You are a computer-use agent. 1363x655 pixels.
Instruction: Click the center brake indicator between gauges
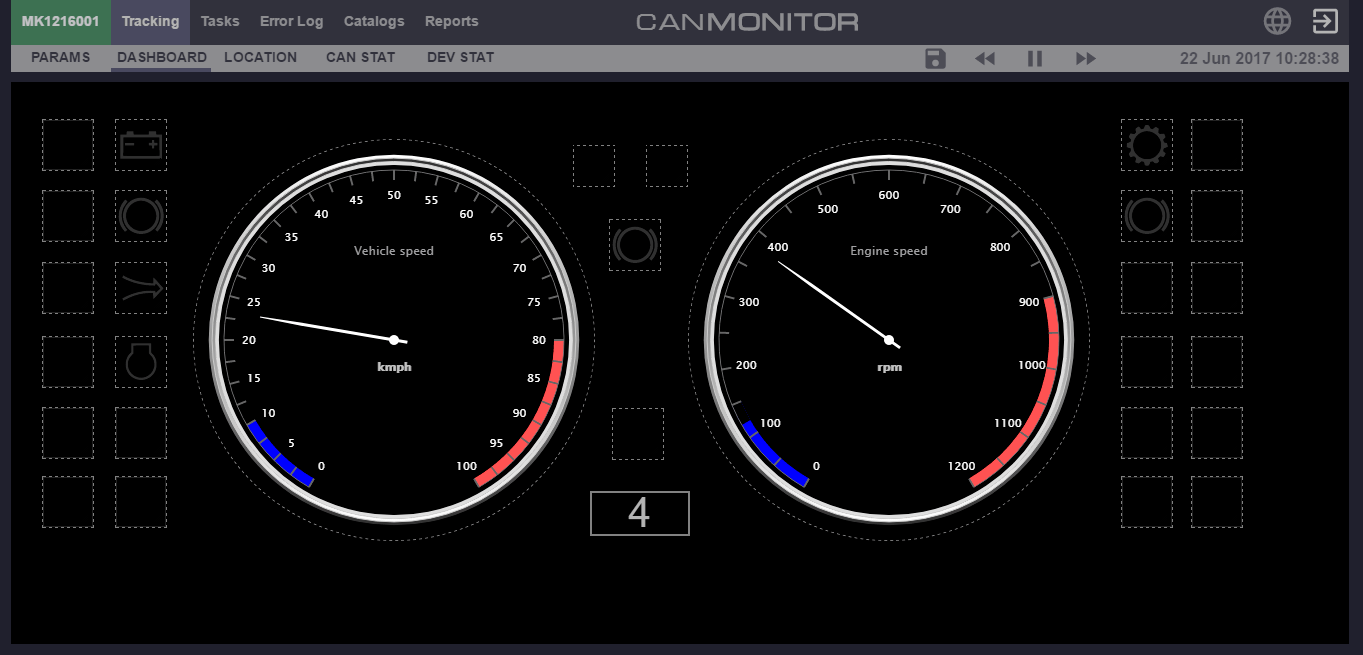[x=635, y=245]
